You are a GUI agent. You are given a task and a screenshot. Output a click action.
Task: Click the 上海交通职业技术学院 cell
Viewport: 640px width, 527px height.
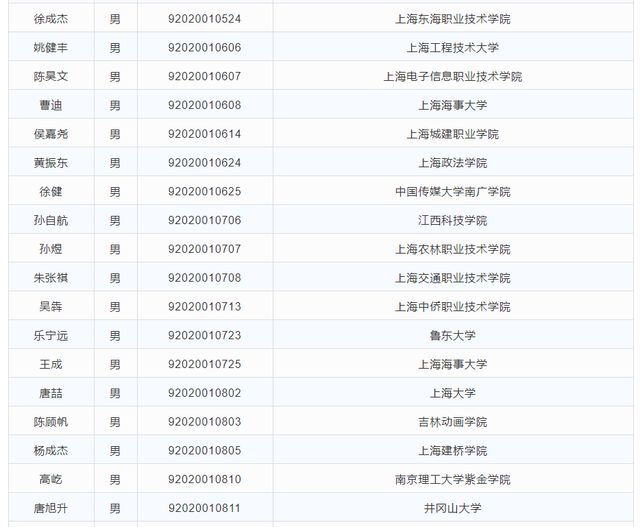tap(453, 278)
